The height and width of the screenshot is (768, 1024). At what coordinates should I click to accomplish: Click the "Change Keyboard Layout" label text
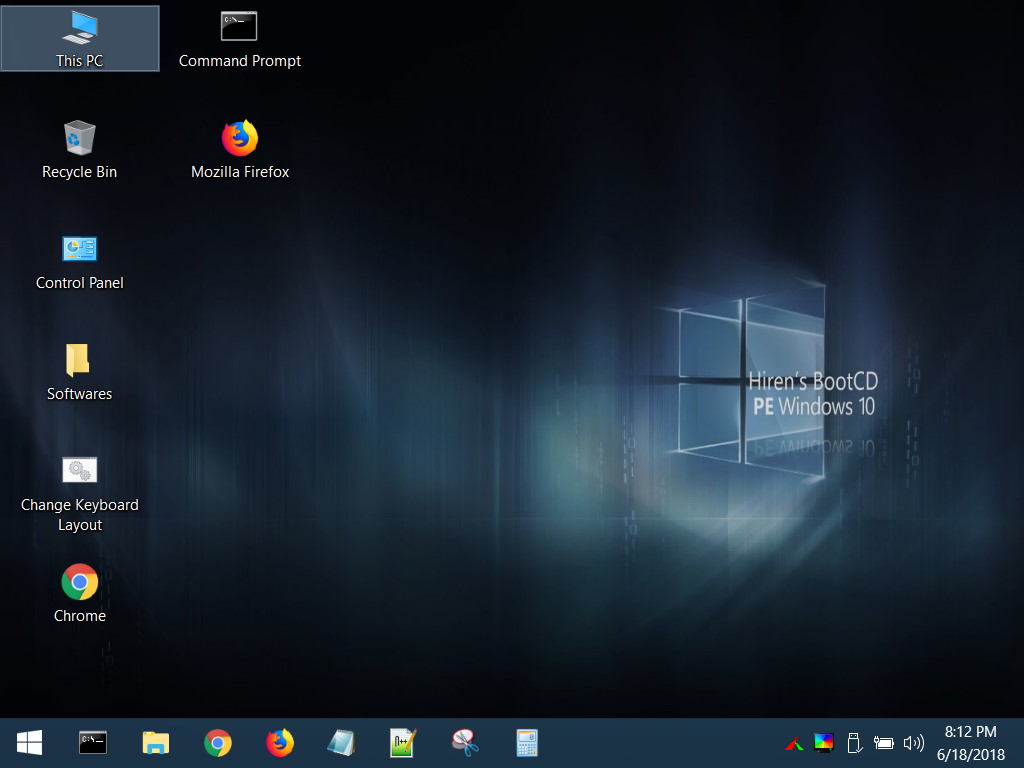click(x=80, y=515)
